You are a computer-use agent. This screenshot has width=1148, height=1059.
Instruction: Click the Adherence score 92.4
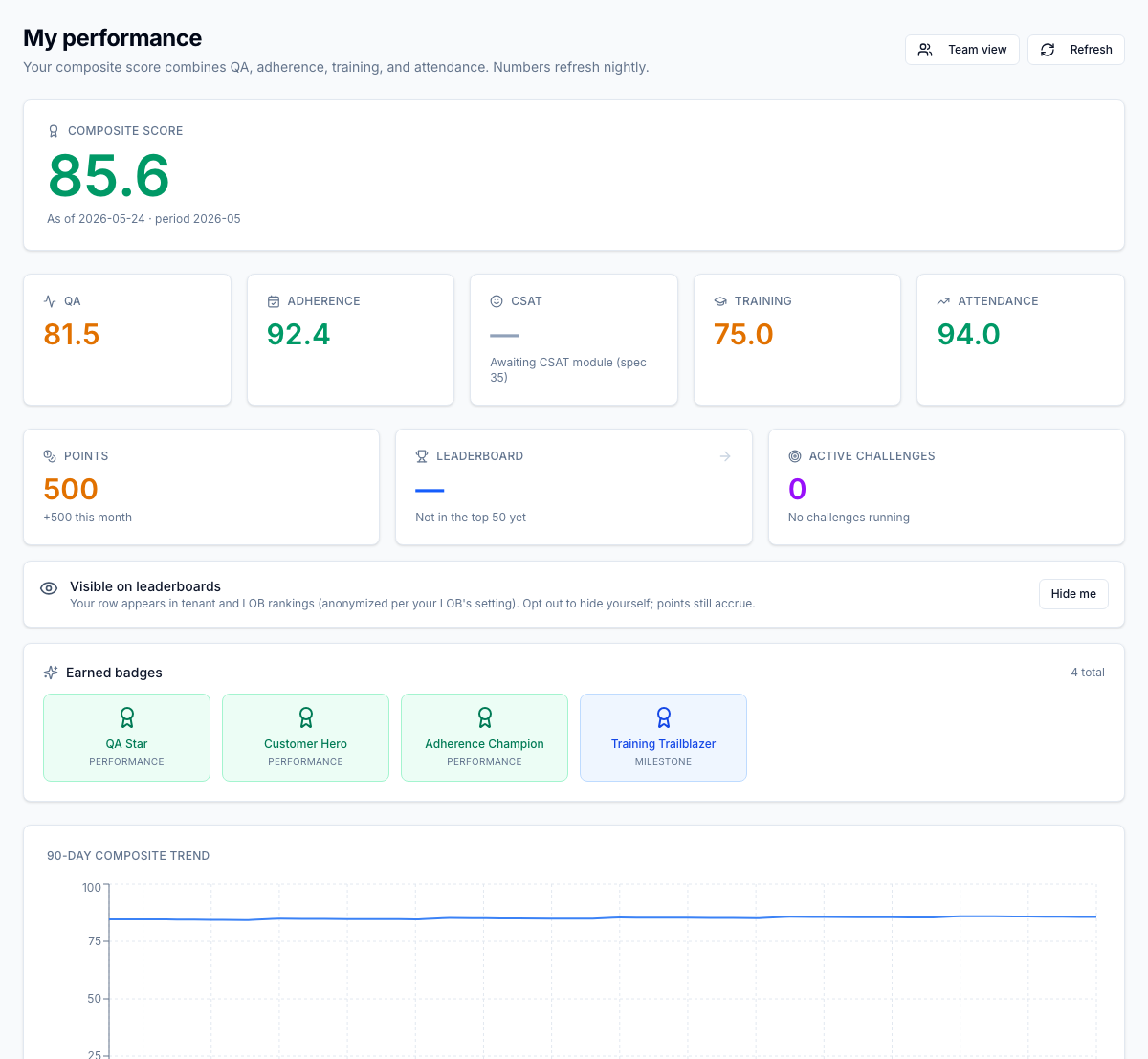click(x=298, y=334)
